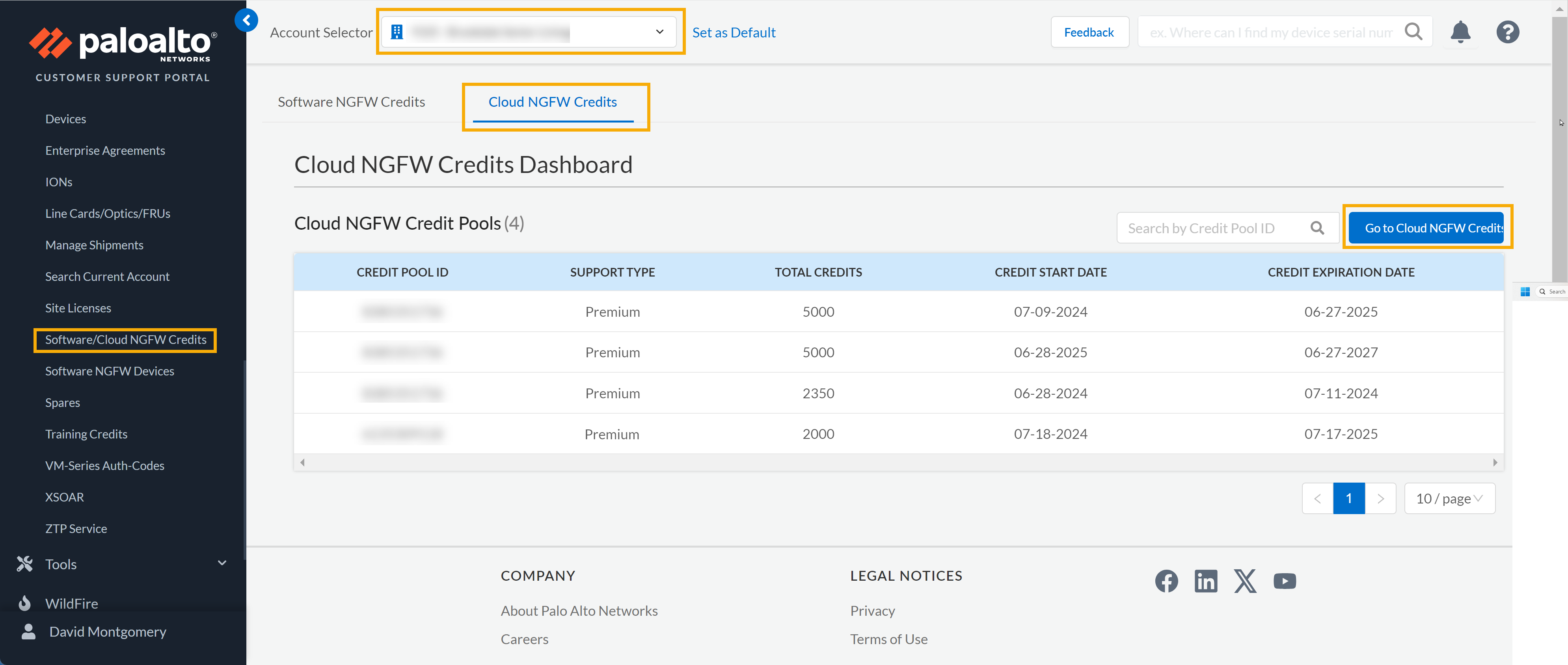
Task: Open the X social icon
Action: tap(1245, 581)
